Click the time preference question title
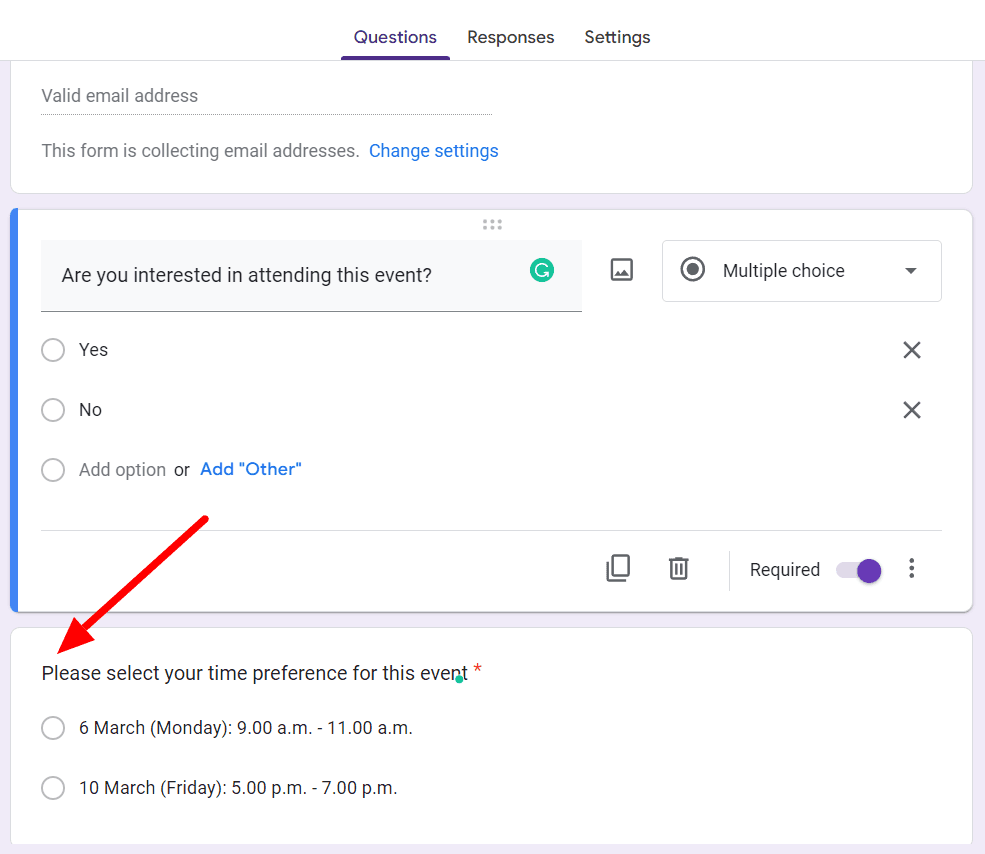Screen dimensions: 985x854 tap(254, 673)
